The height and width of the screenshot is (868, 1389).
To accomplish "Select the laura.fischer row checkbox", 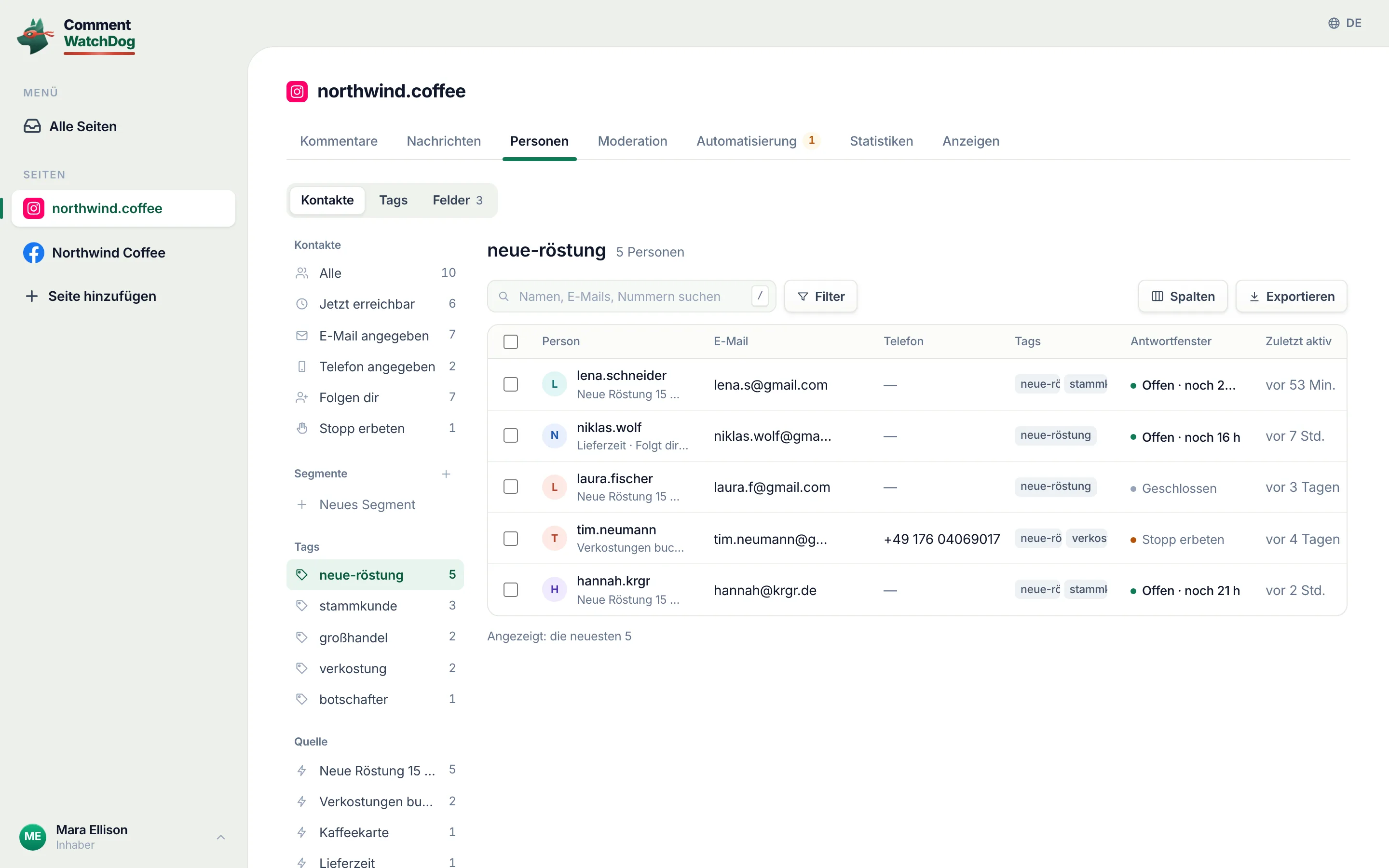I will coord(510,487).
